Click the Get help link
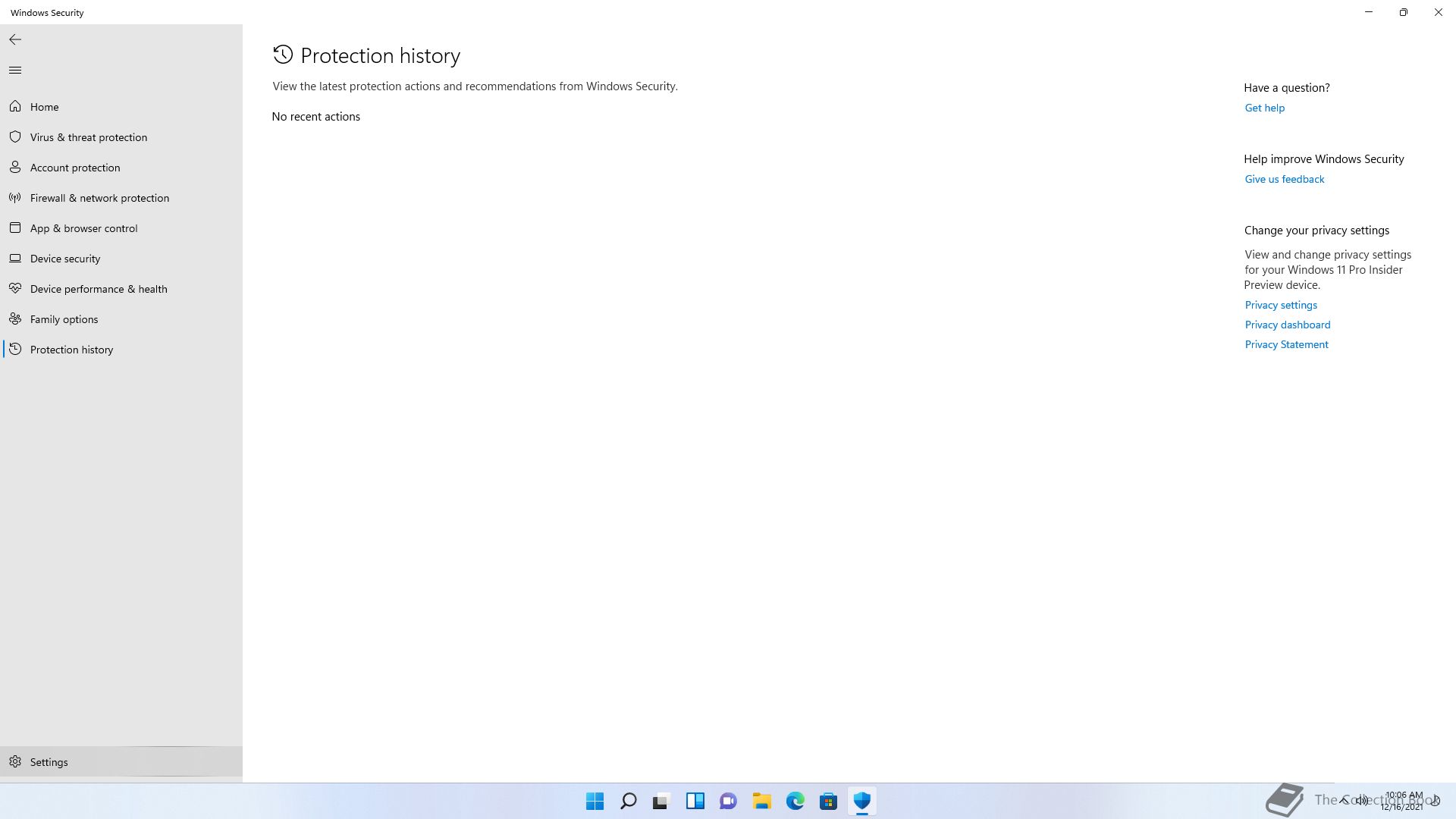This screenshot has width=1456, height=819. tap(1264, 108)
